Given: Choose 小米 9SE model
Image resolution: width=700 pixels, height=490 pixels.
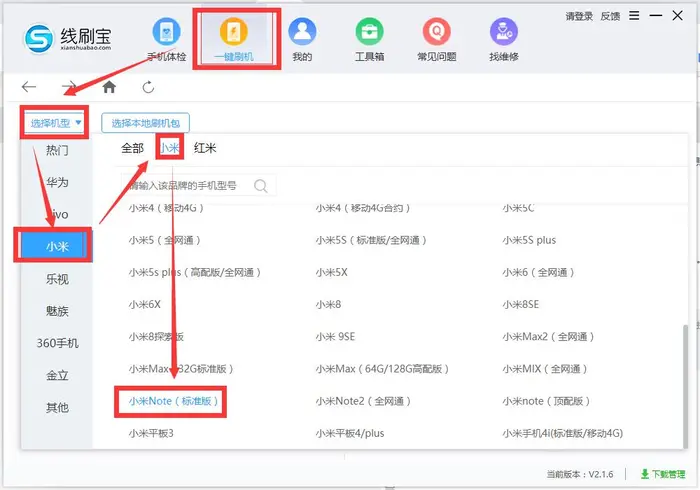Looking at the screenshot, I should point(335,337).
